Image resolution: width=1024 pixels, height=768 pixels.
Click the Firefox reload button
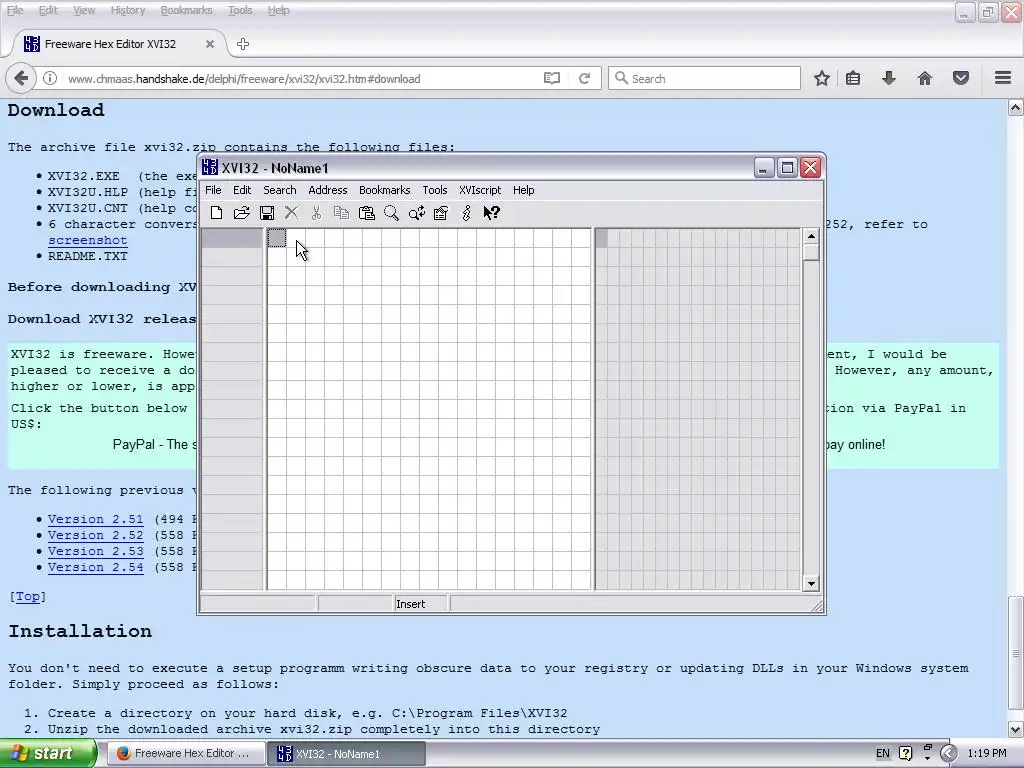click(x=584, y=78)
